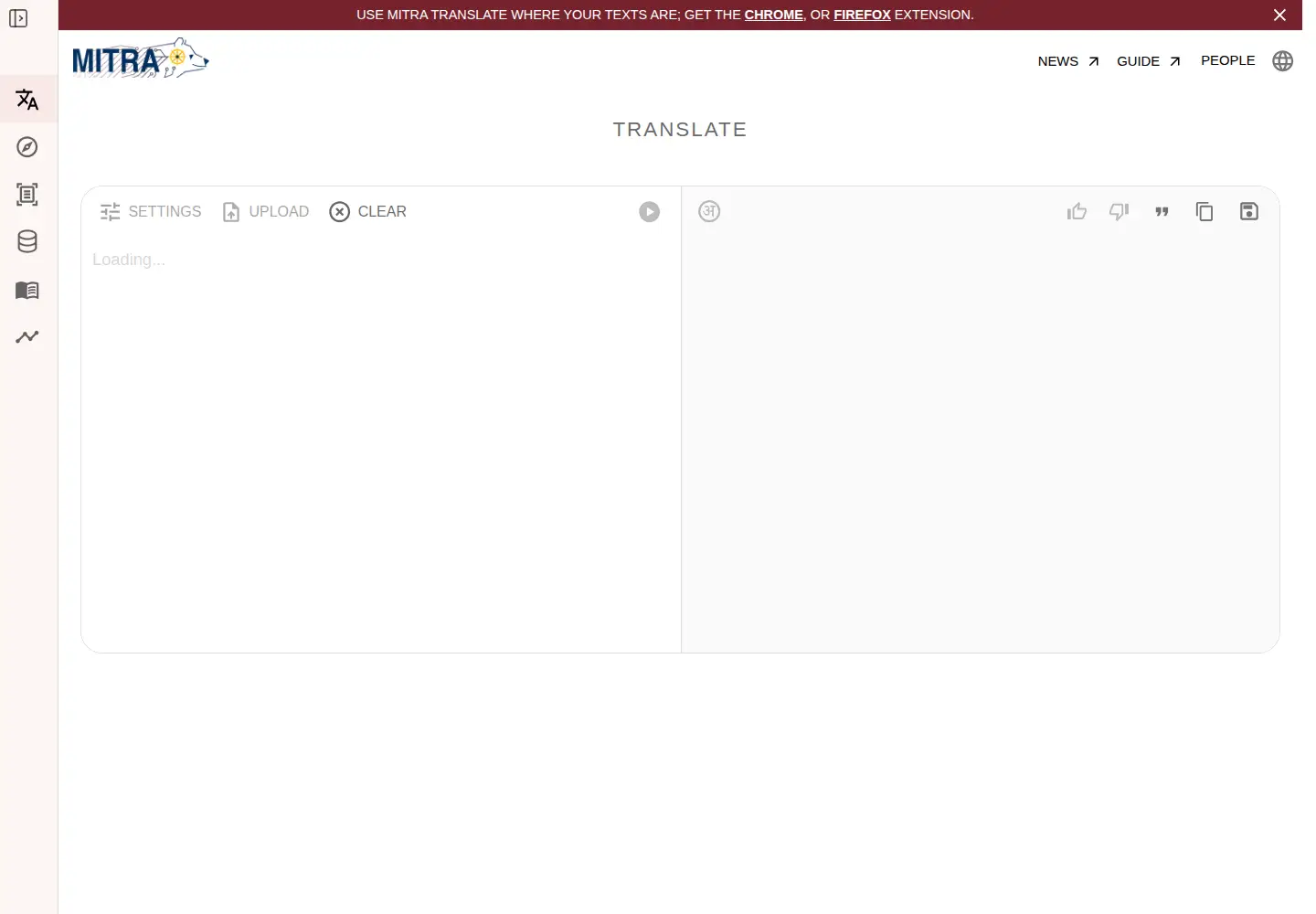Open the language globe menu

pyautogui.click(x=1283, y=61)
